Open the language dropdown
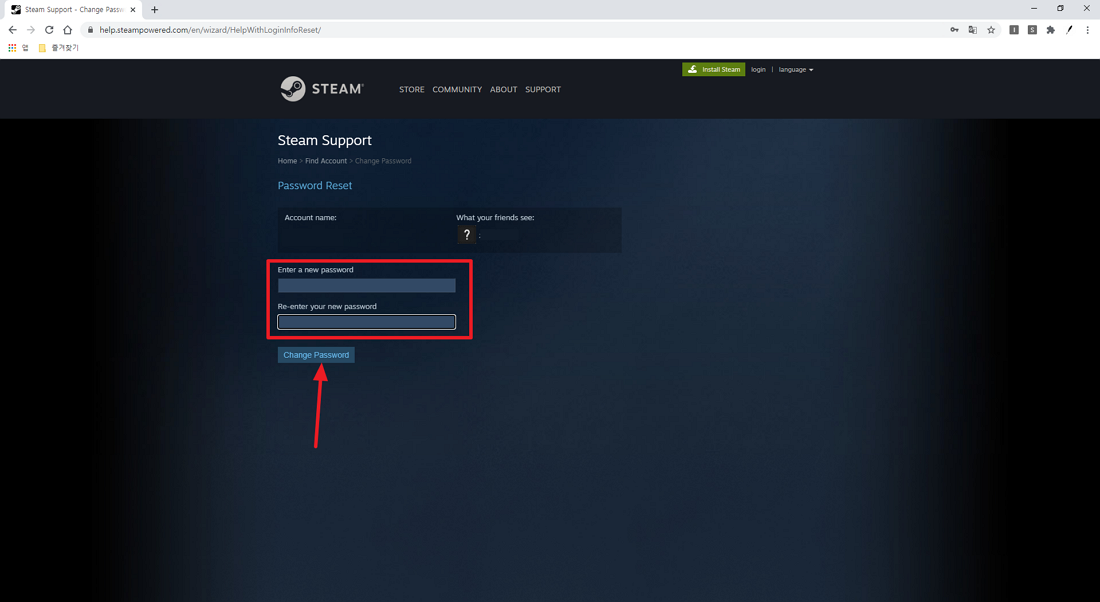 796,69
